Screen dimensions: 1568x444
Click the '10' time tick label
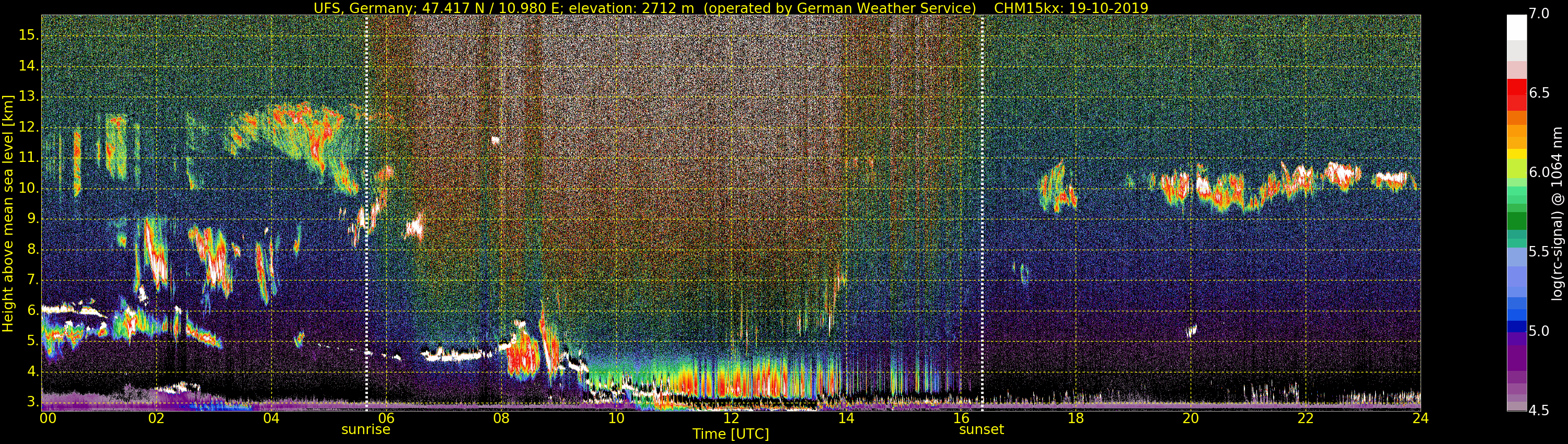616,418
